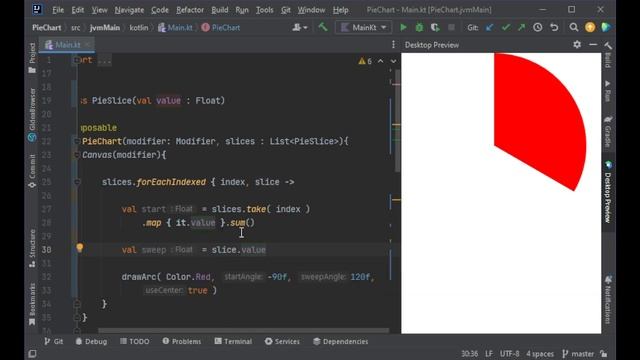Open the Project tool window
640x360 pixels.
click(x=32, y=58)
